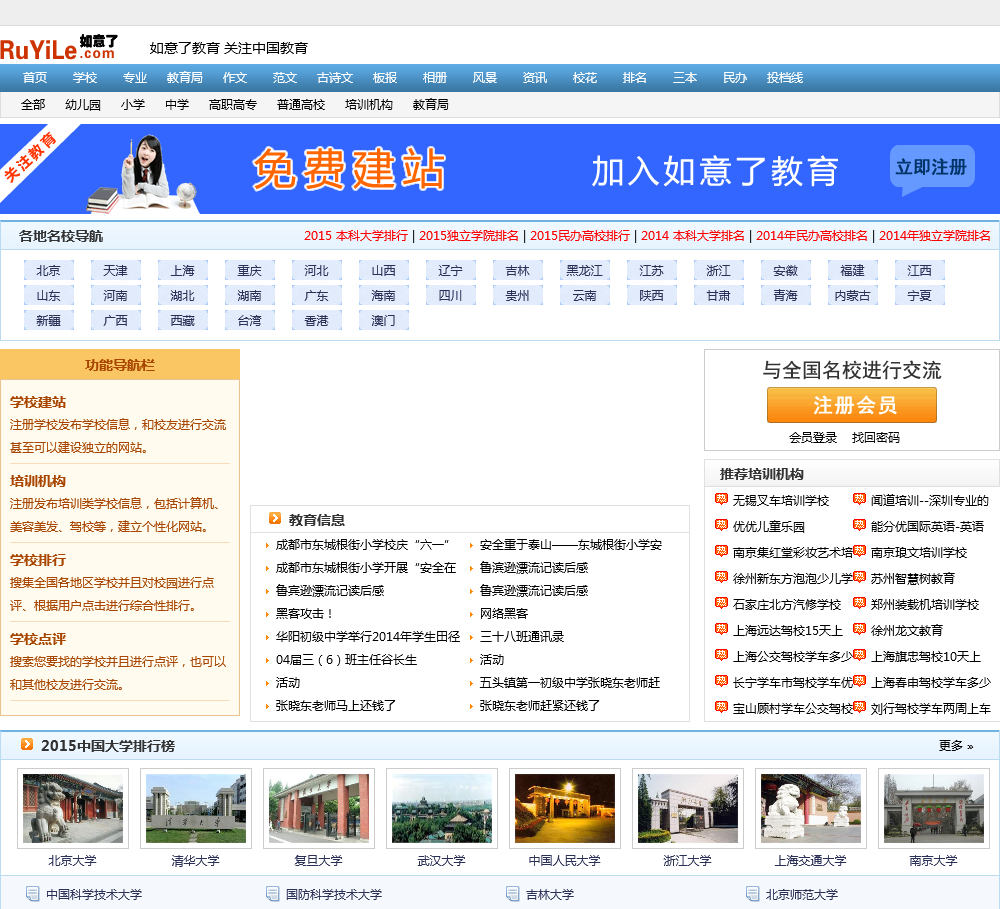Click the 复旦大学 thumbnail image
The image size is (1000, 909).
319,808
